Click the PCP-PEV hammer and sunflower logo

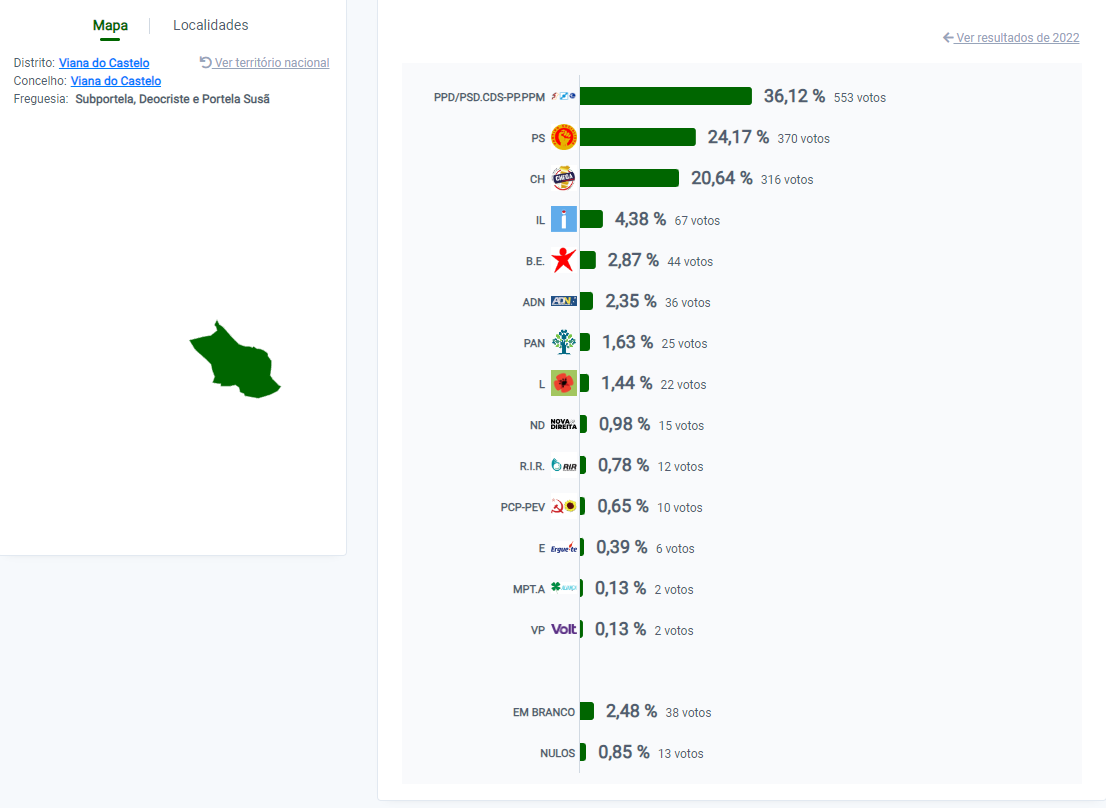click(564, 506)
